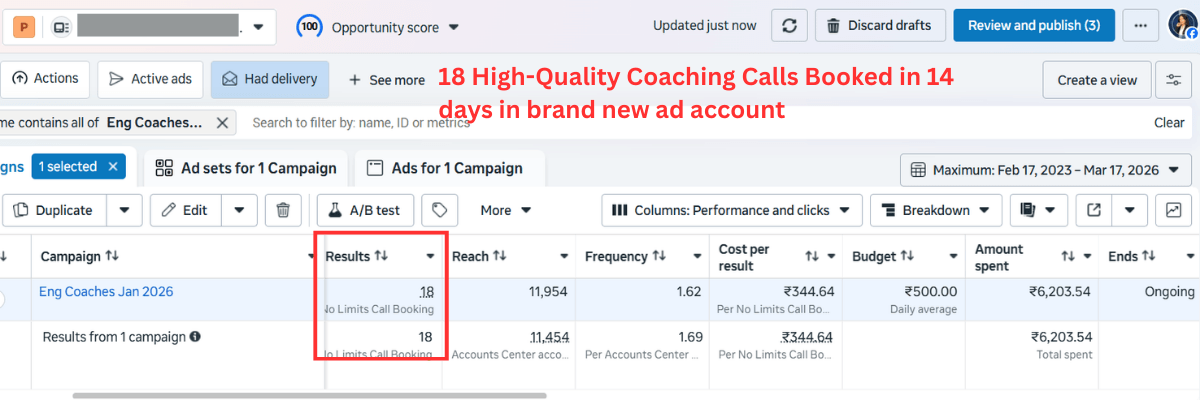The image size is (1200, 404).
Task: Click the Opportunity score 100 ring
Action: (308, 27)
